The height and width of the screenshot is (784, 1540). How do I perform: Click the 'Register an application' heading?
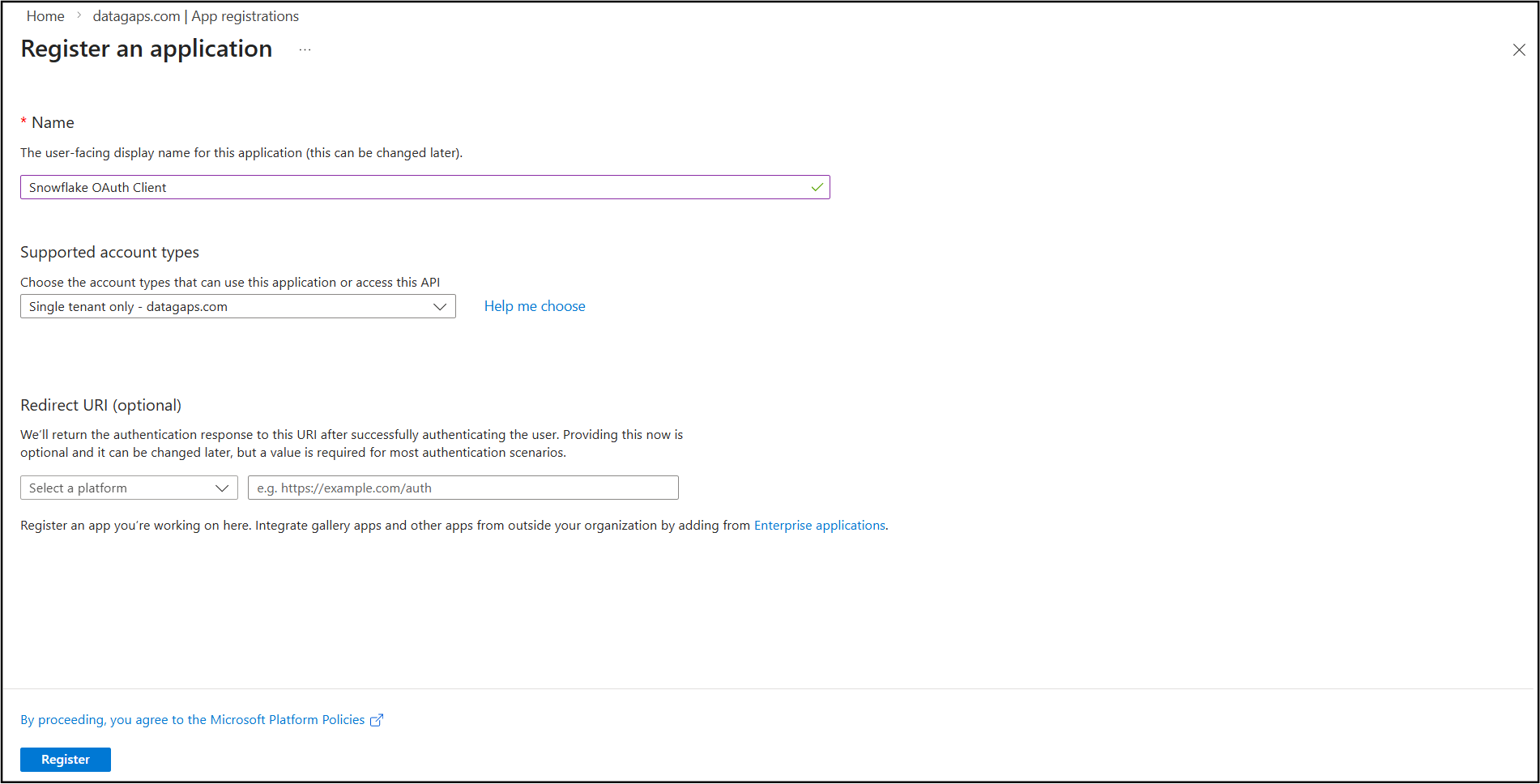(147, 49)
